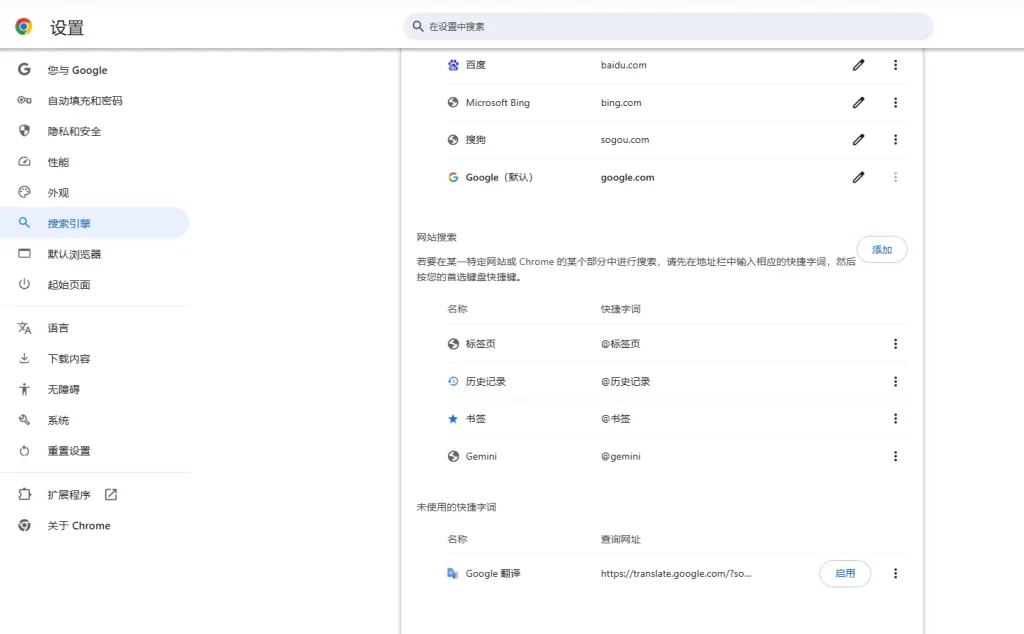Click the Google G icon in sidebar
The height and width of the screenshot is (634, 1024).
point(24,69)
